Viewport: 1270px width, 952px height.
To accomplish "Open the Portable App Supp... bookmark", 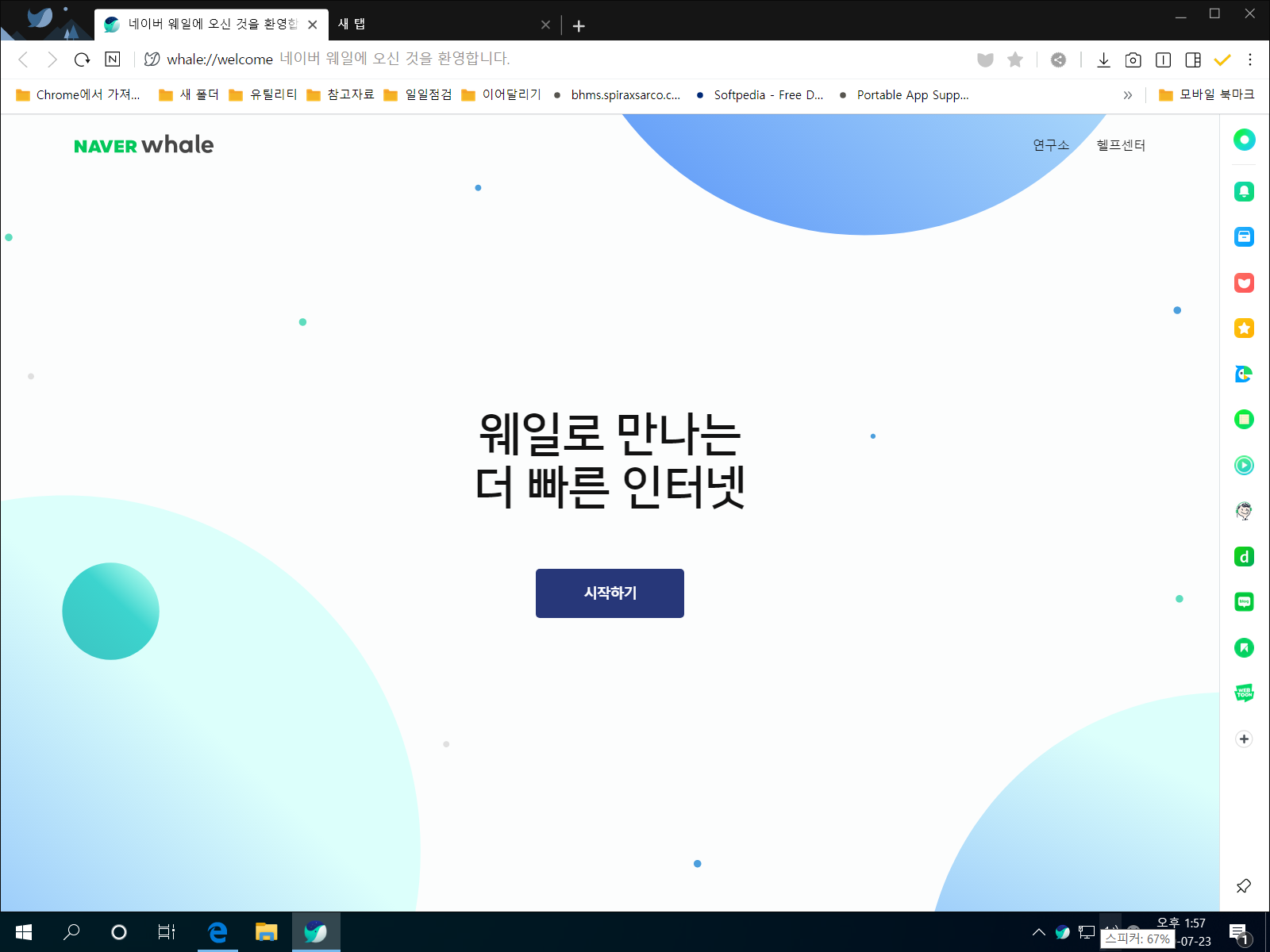I will coord(904,95).
